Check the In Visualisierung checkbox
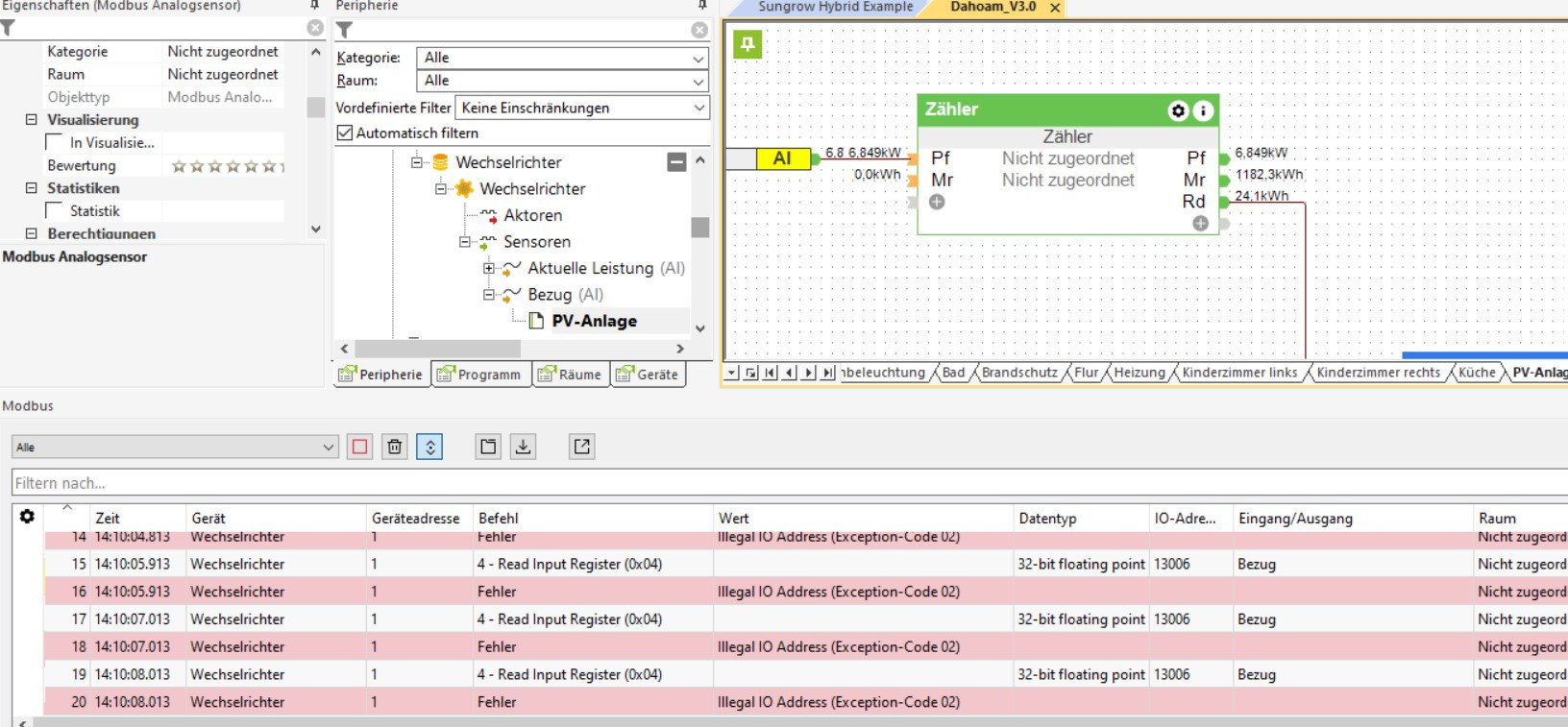The width and height of the screenshot is (1568, 727). (x=55, y=143)
